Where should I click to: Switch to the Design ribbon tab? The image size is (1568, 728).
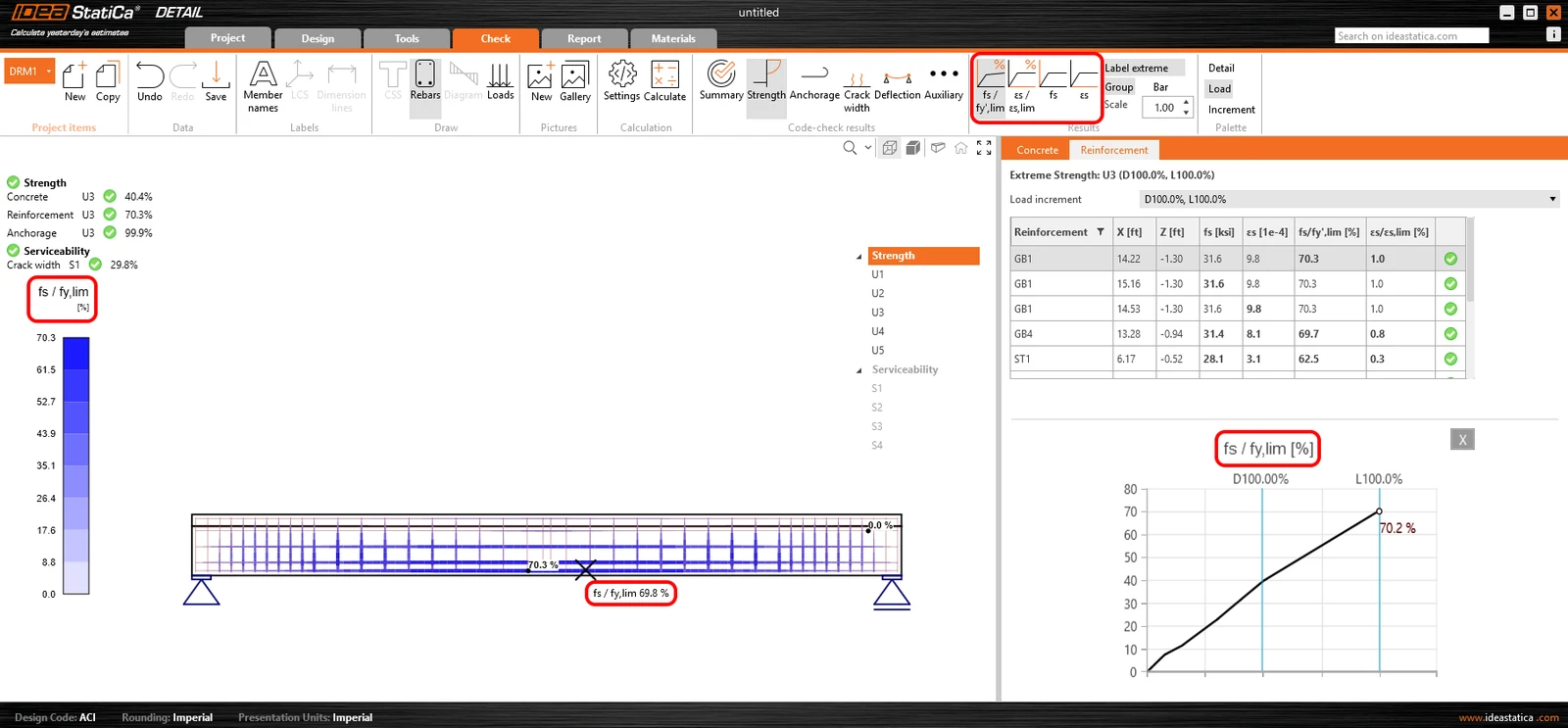318,38
